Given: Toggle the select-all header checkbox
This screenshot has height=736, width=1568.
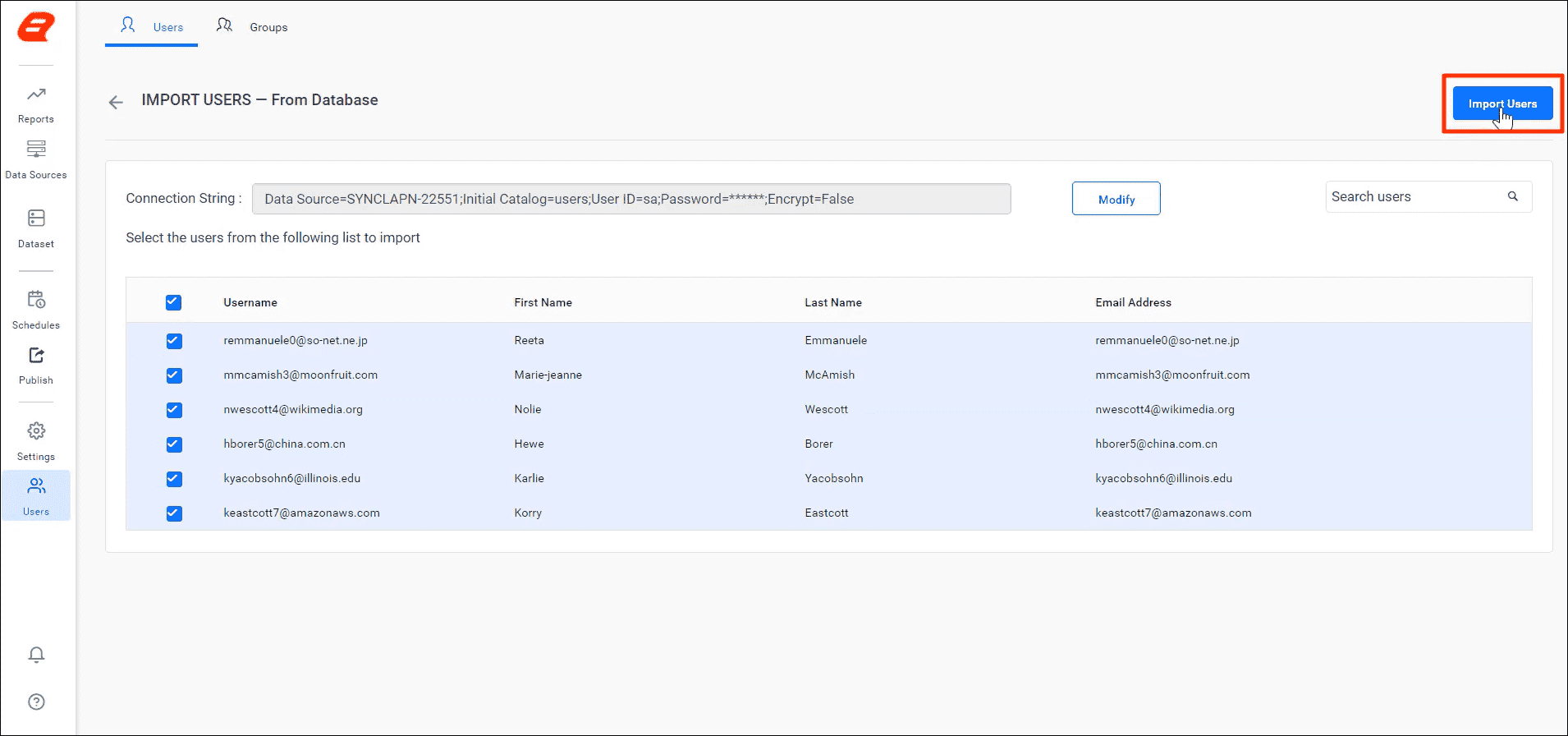Looking at the screenshot, I should tap(173, 302).
